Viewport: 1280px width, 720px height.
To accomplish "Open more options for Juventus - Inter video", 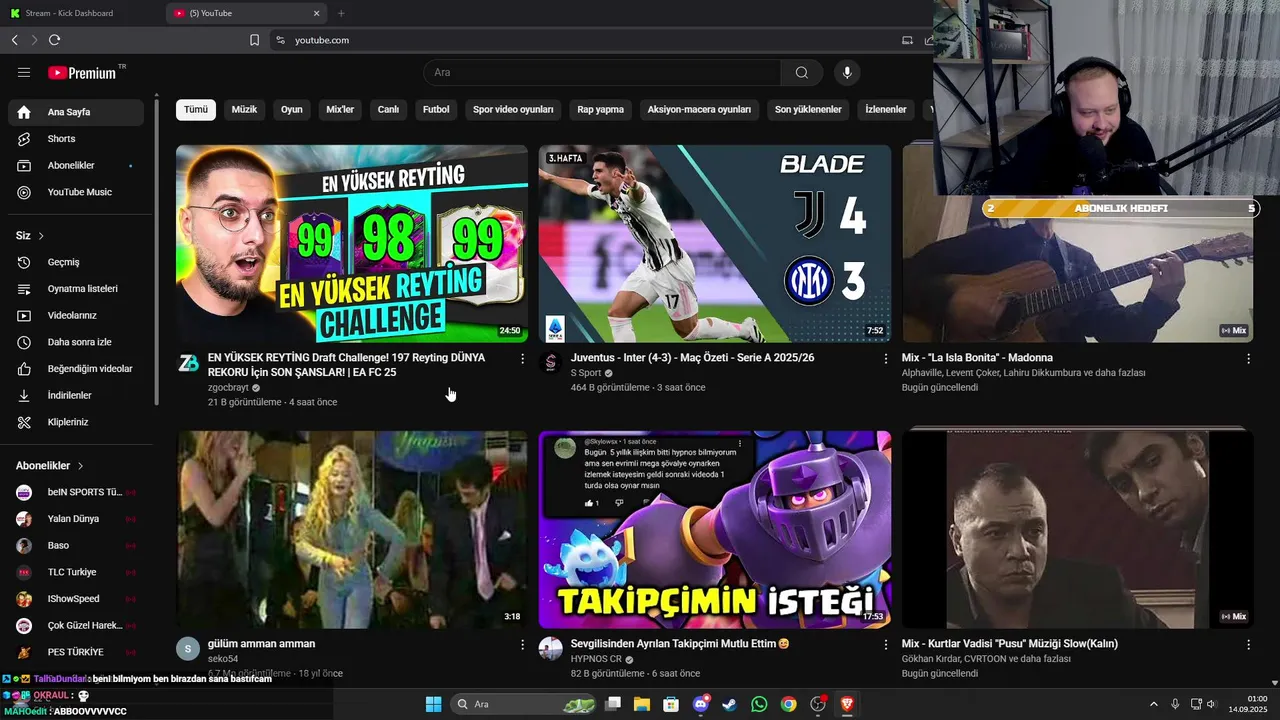I will point(885,358).
